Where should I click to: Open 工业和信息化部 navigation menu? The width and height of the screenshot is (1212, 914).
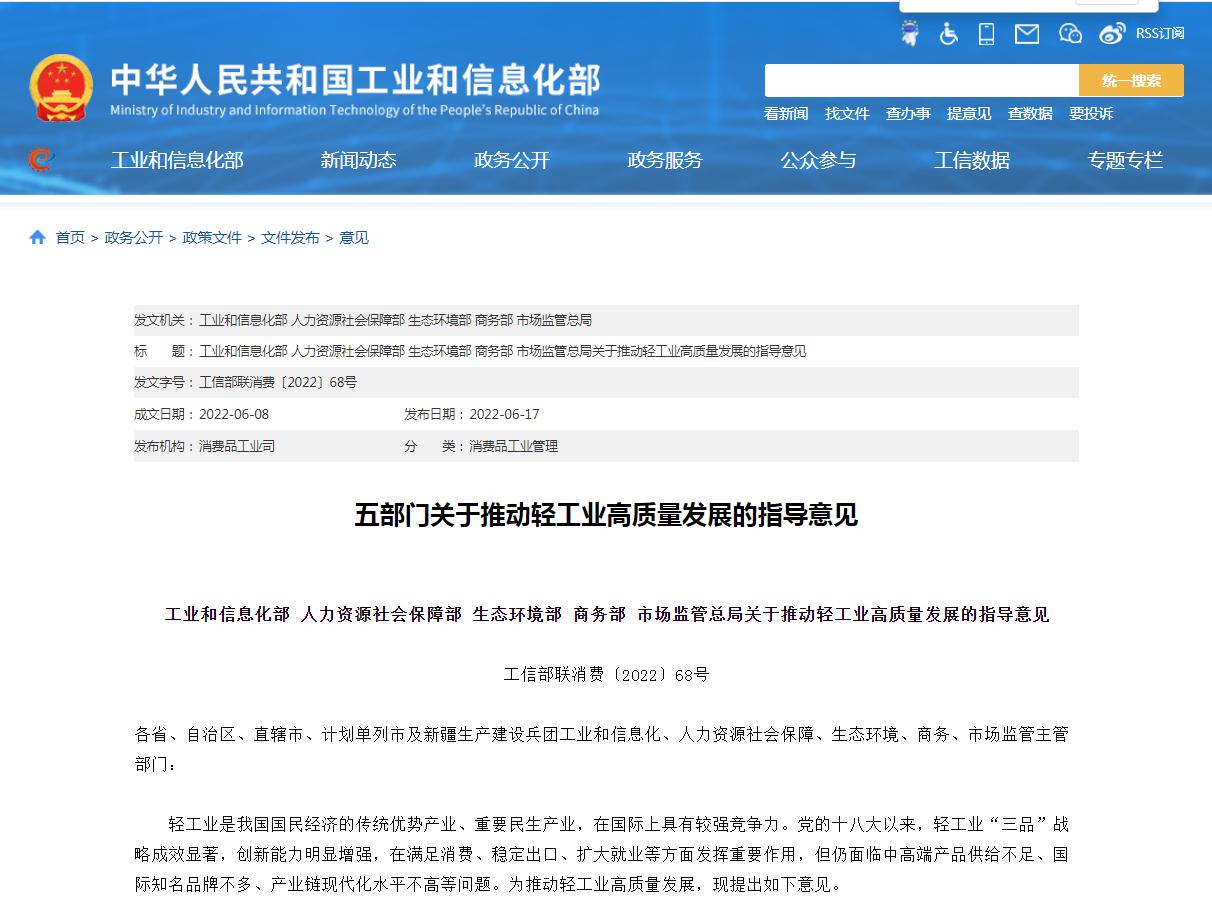(x=177, y=160)
